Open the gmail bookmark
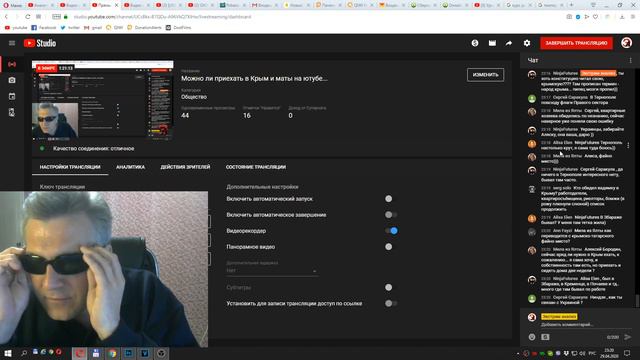The height and width of the screenshot is (360, 640). [x=93, y=28]
